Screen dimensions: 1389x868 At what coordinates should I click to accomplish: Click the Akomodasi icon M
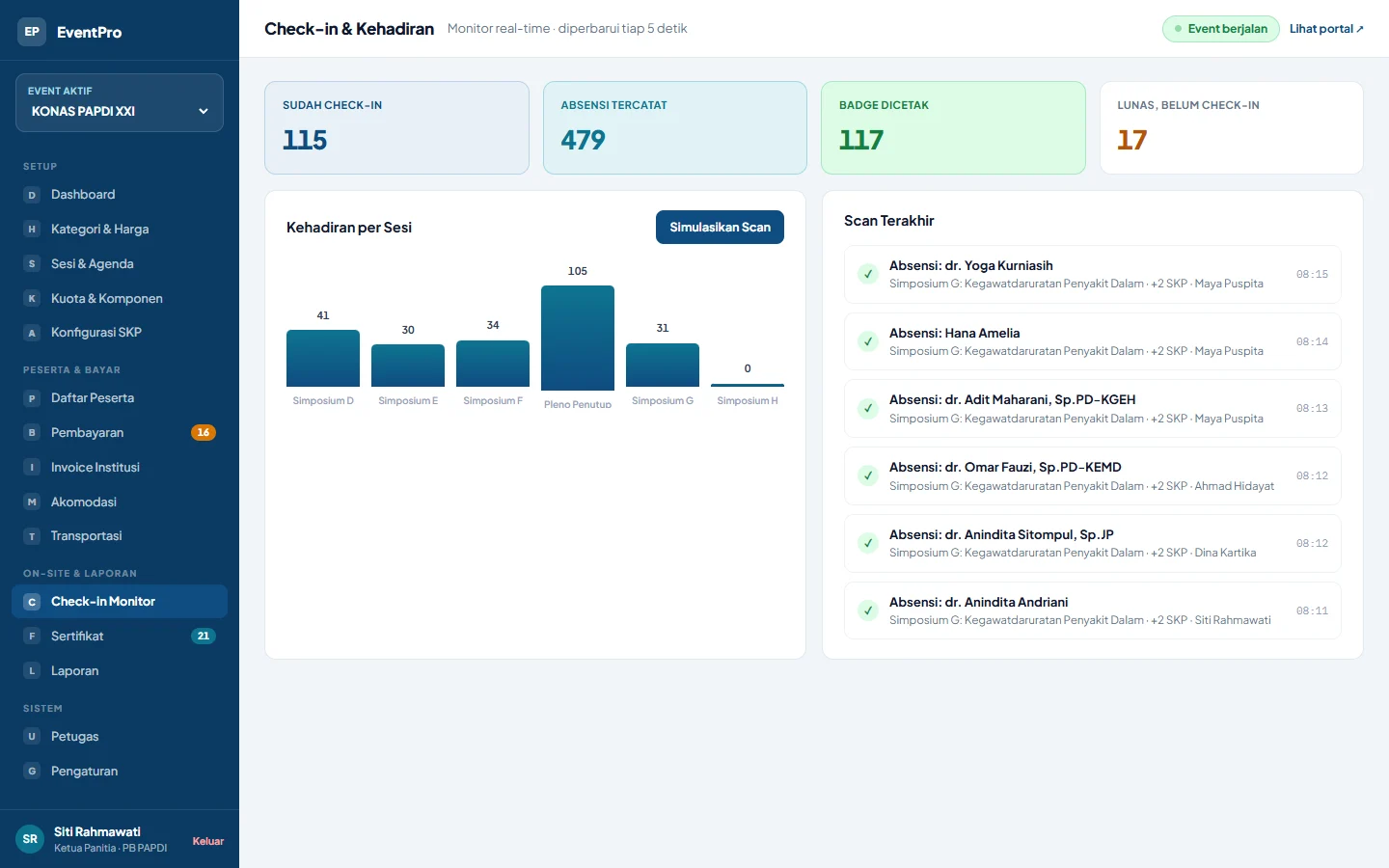(32, 502)
